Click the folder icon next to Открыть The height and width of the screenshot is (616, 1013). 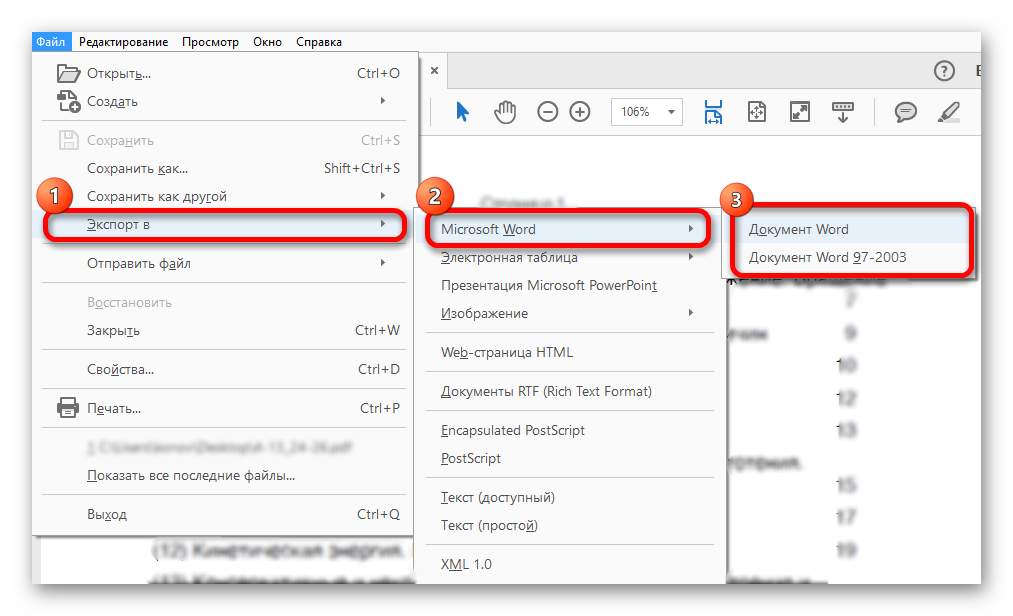[x=68, y=73]
